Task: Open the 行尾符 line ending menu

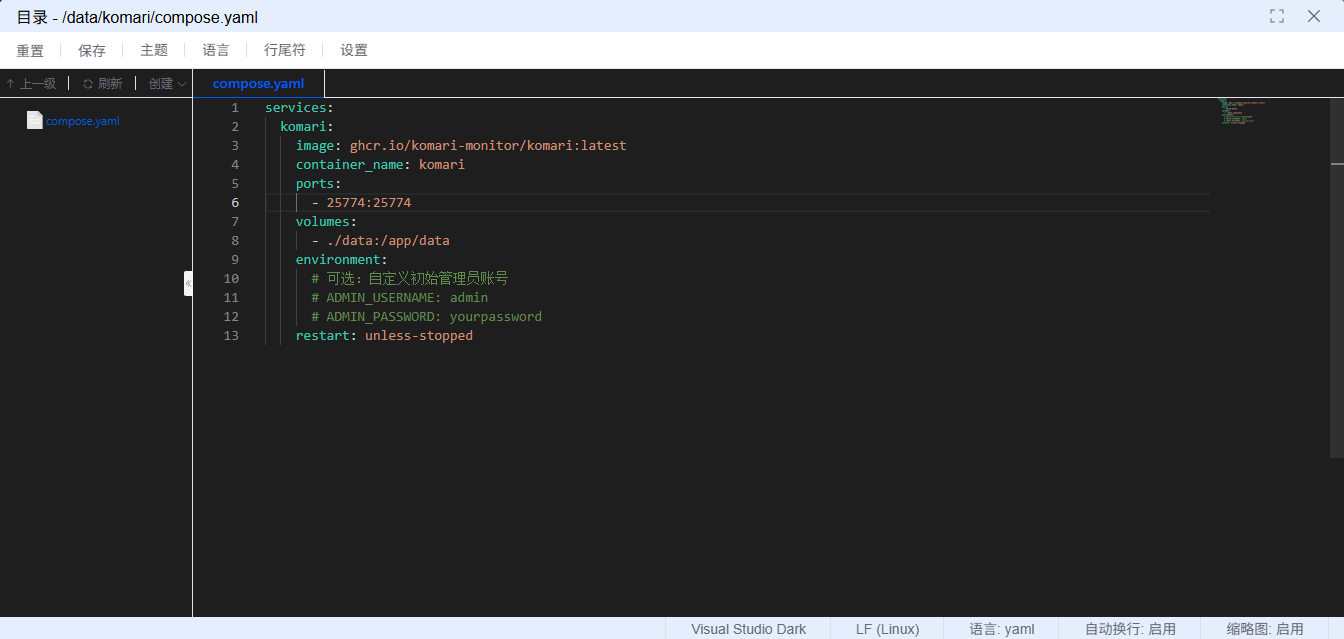Action: pyautogui.click(x=285, y=50)
